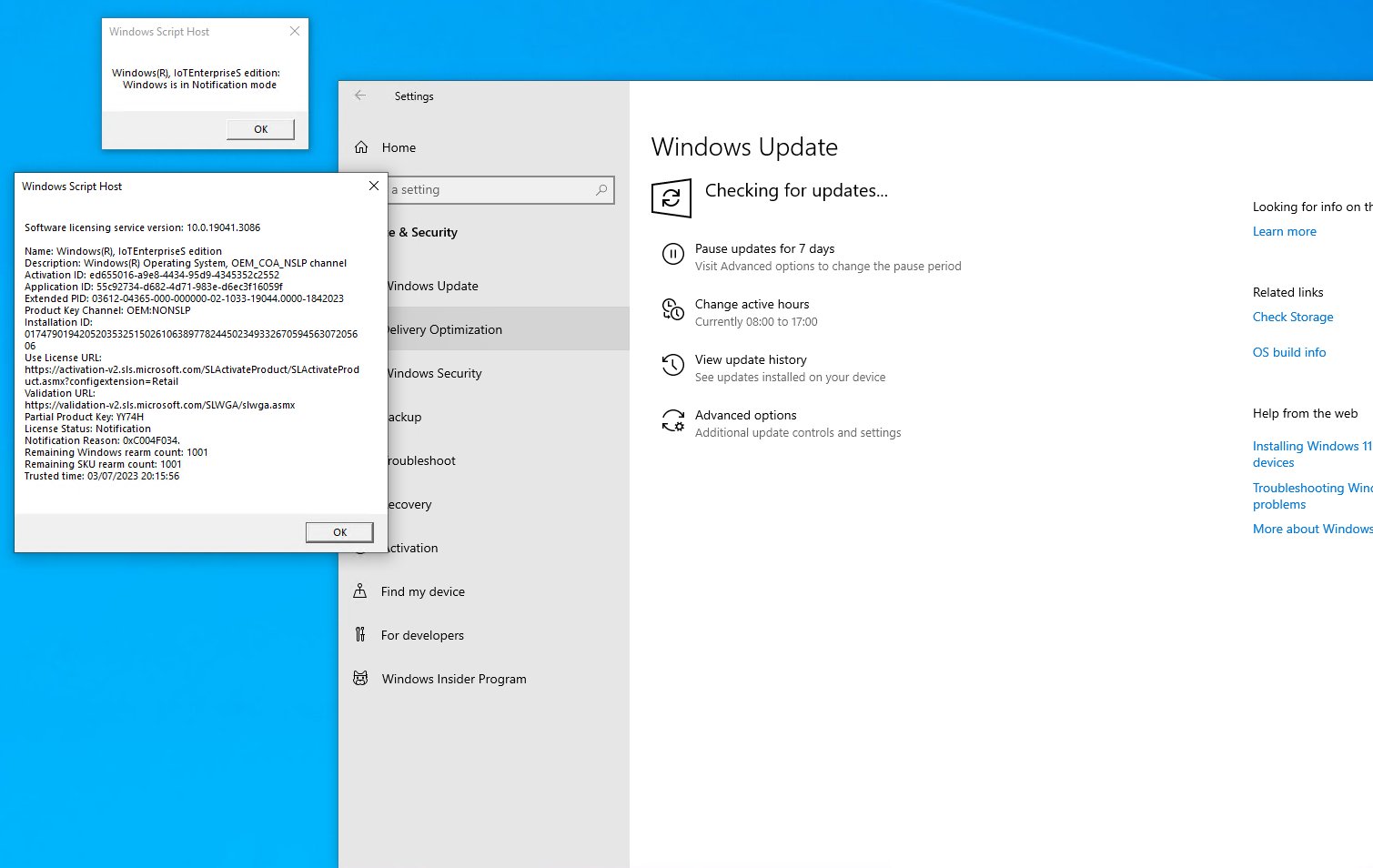Viewport: 1373px width, 868px height.
Task: Click the search magnifier in Settings
Action: pos(601,190)
